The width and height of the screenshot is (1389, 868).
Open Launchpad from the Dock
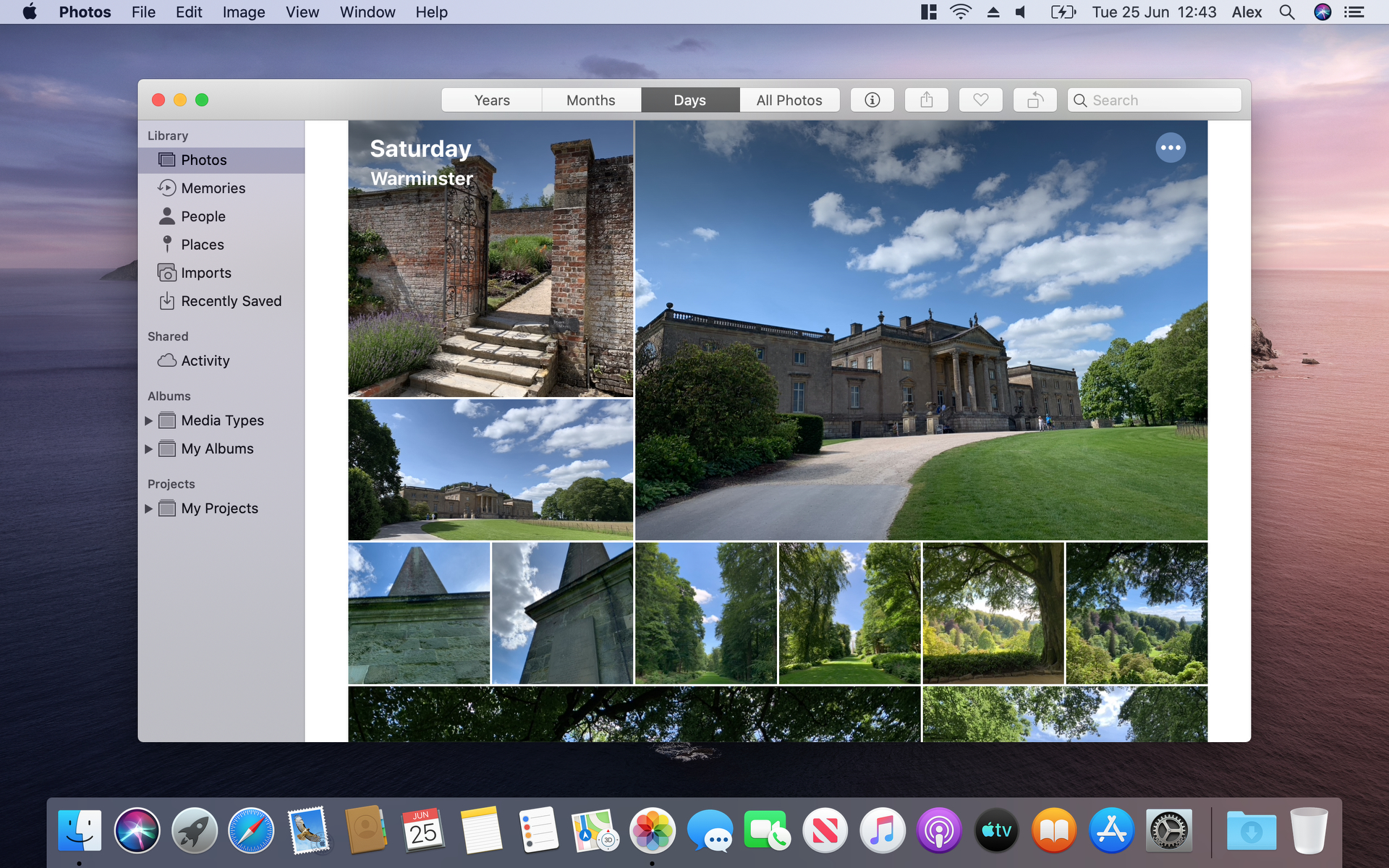pos(195,830)
